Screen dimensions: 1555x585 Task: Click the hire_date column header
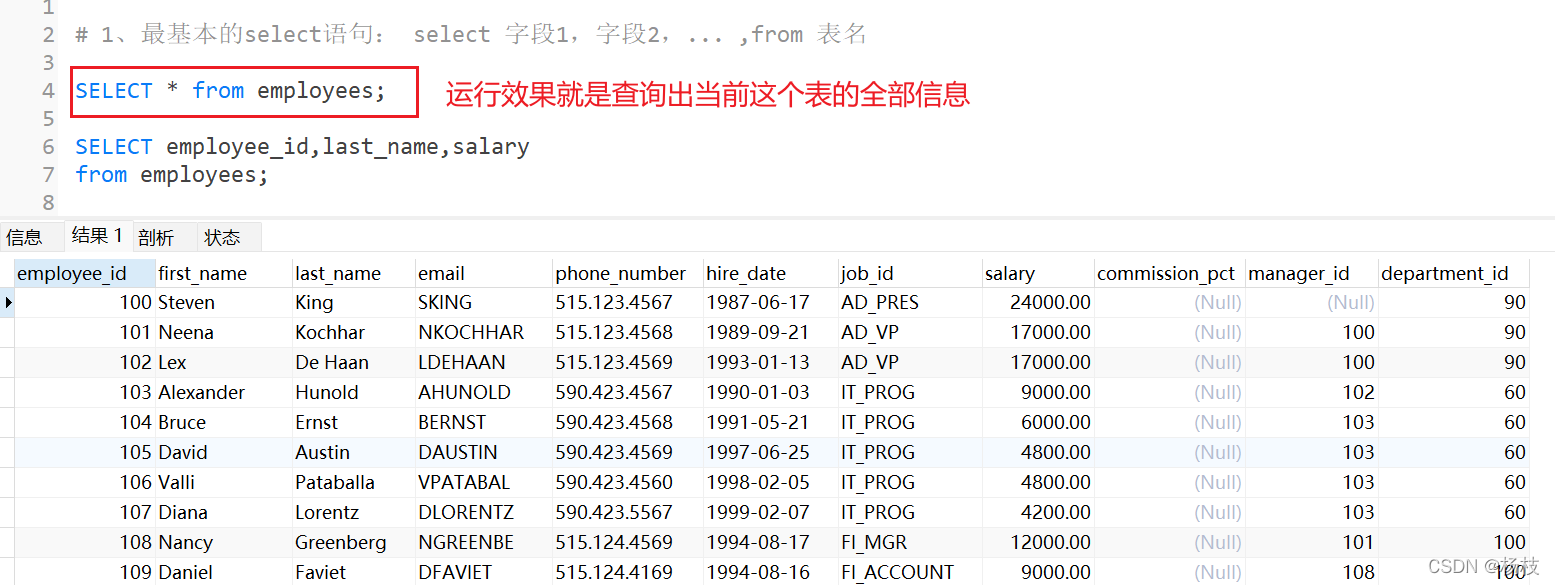(771, 273)
